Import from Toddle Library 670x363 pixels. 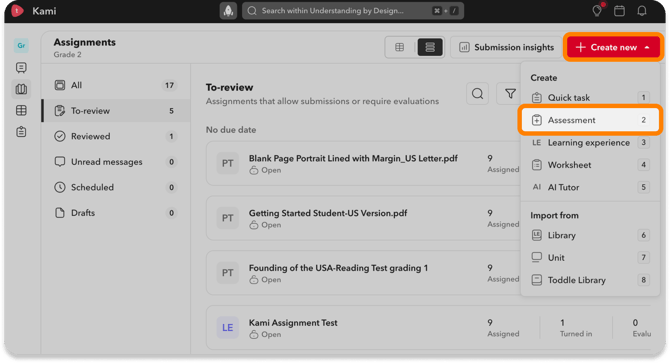tap(590, 280)
